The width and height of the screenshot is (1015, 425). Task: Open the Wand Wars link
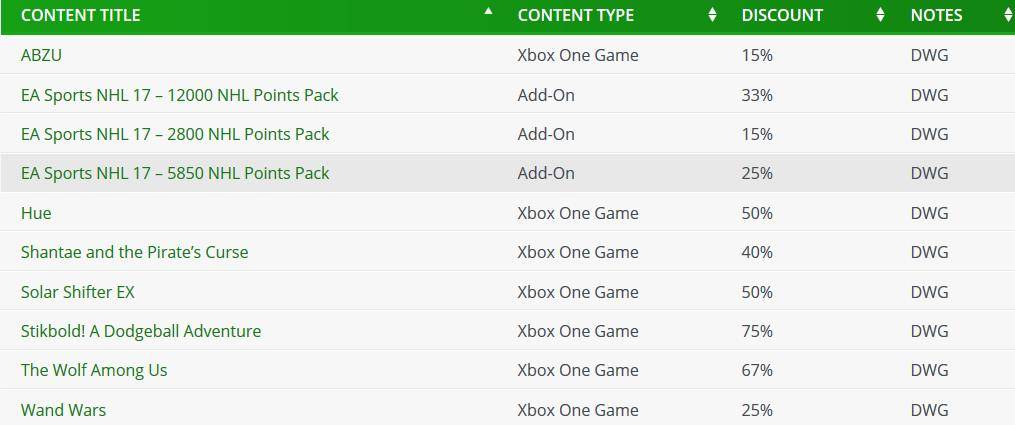[63, 410]
